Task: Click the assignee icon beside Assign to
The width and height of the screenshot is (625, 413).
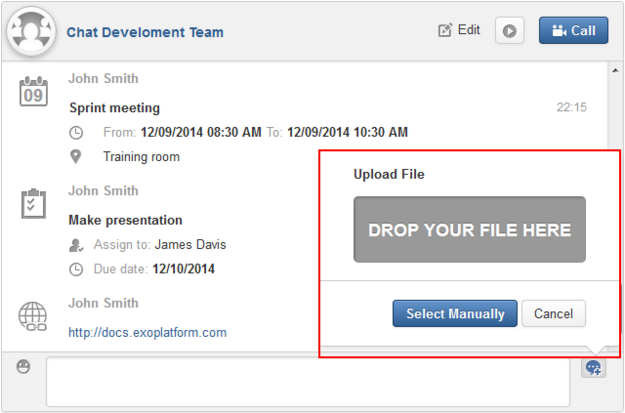Action: (76, 245)
